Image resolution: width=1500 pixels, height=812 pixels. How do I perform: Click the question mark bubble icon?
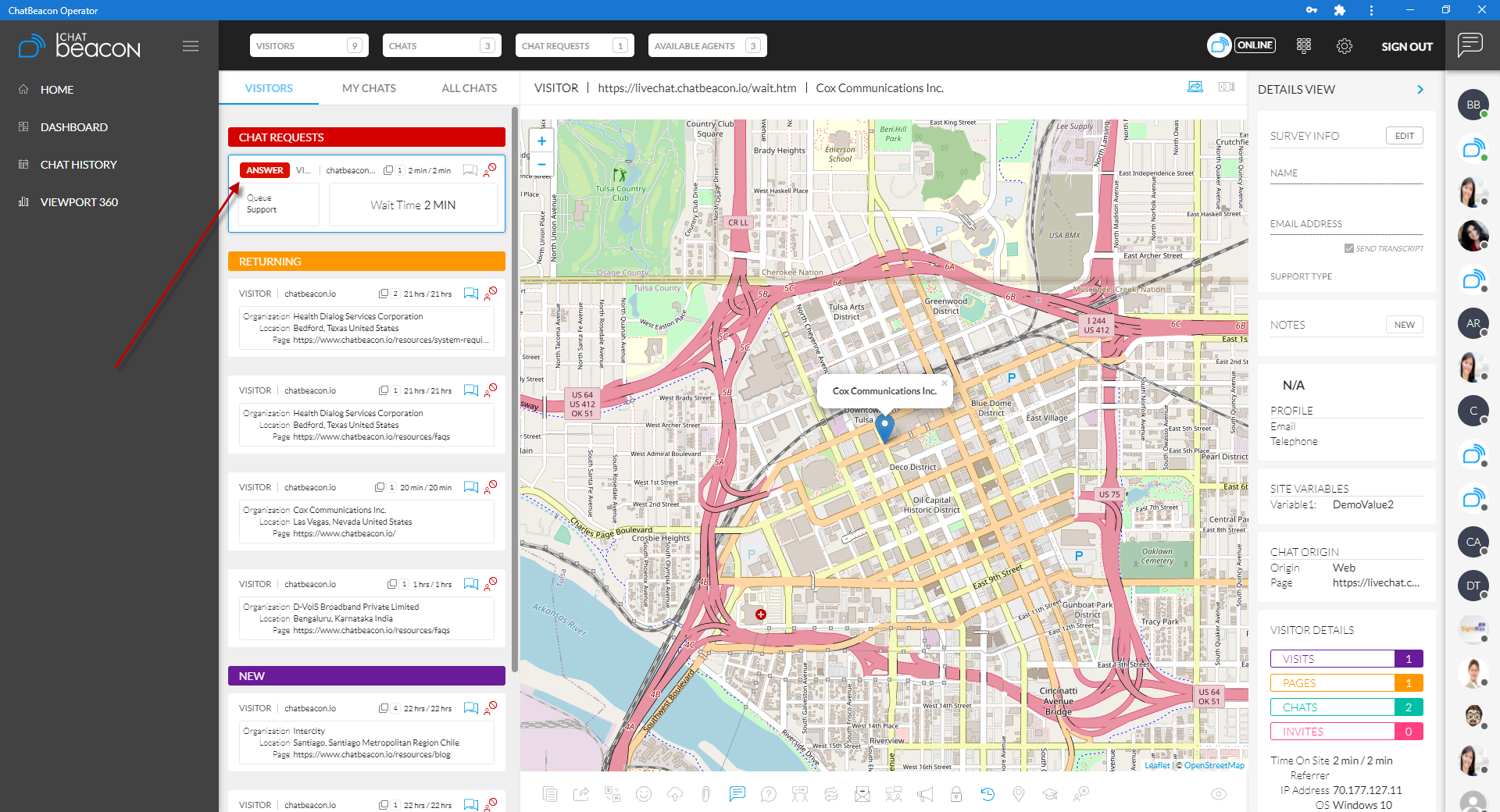(769, 794)
